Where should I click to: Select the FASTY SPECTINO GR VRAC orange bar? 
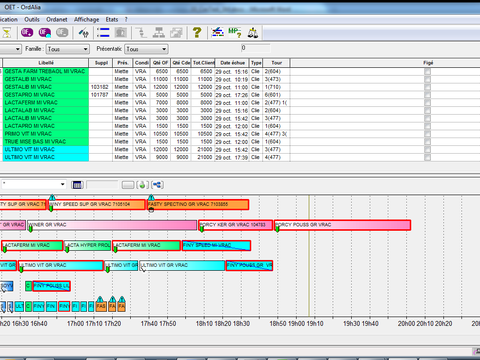(198, 204)
